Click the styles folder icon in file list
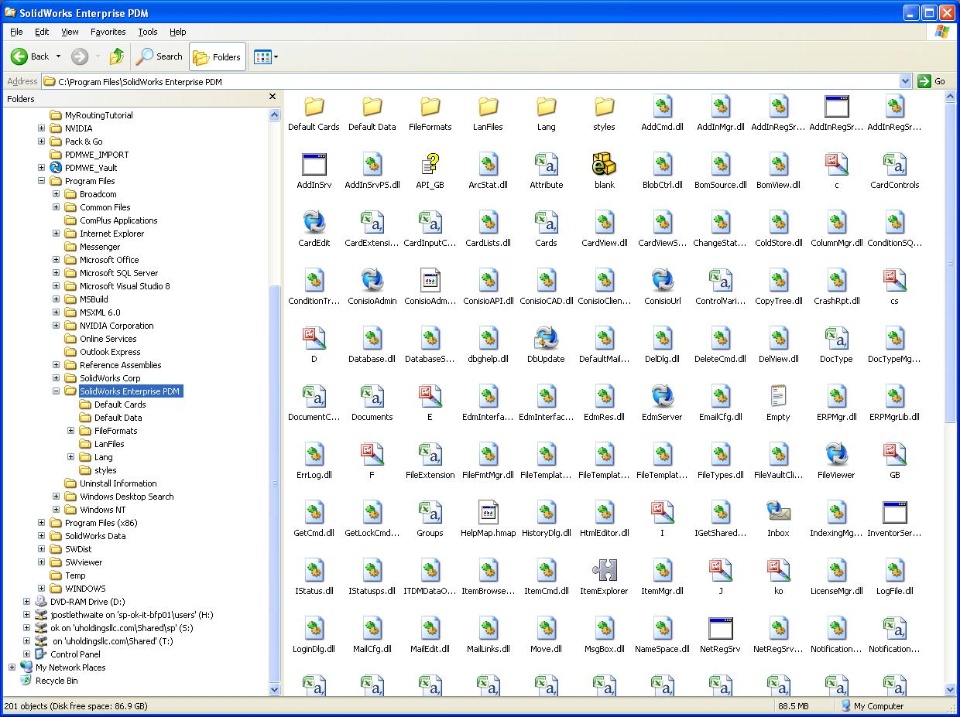This screenshot has width=960, height=717. click(x=604, y=107)
